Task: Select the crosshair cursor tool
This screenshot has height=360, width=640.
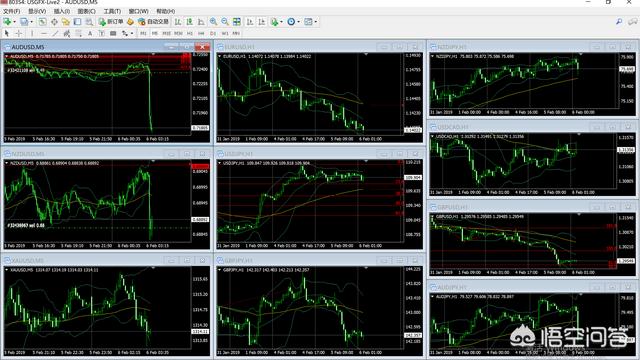Action: point(19,33)
